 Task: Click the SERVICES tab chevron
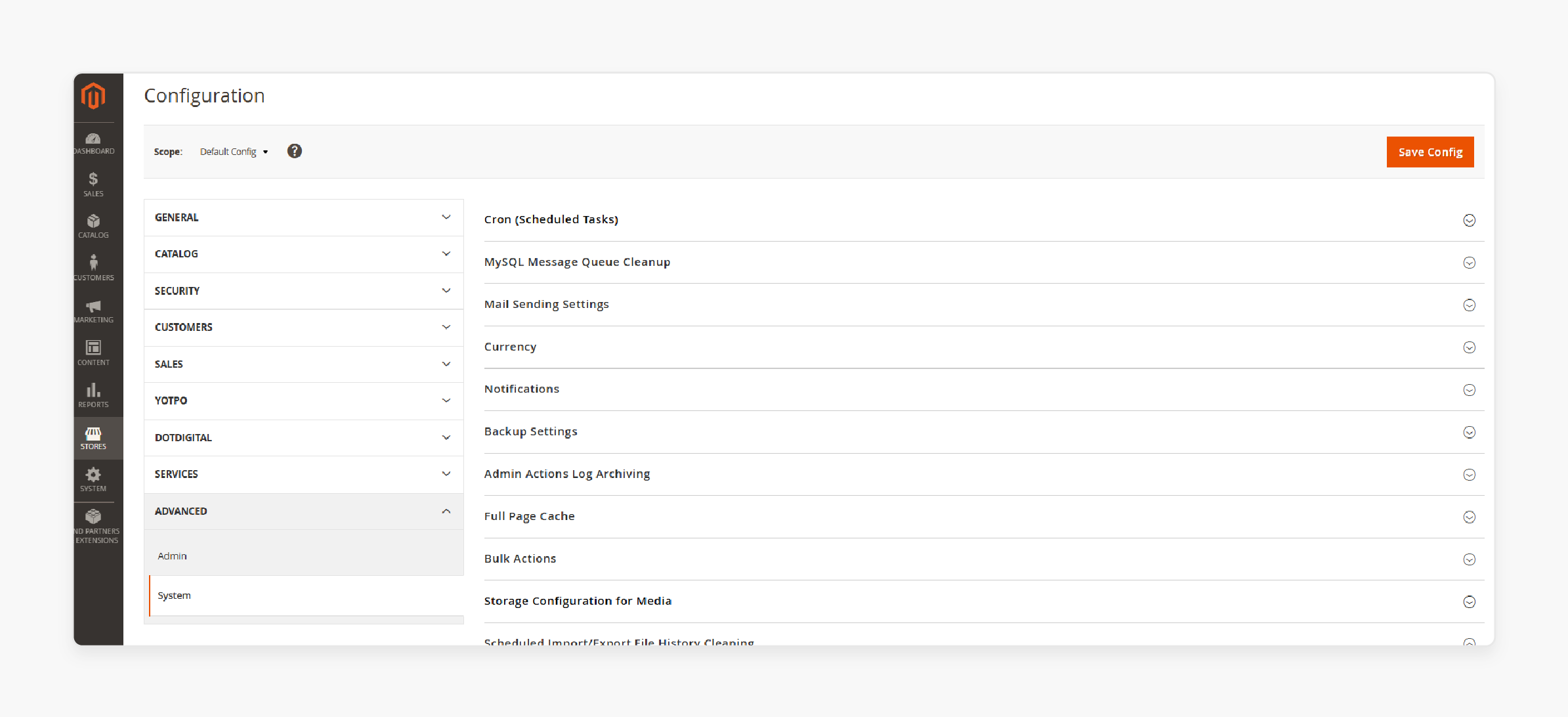pos(446,474)
